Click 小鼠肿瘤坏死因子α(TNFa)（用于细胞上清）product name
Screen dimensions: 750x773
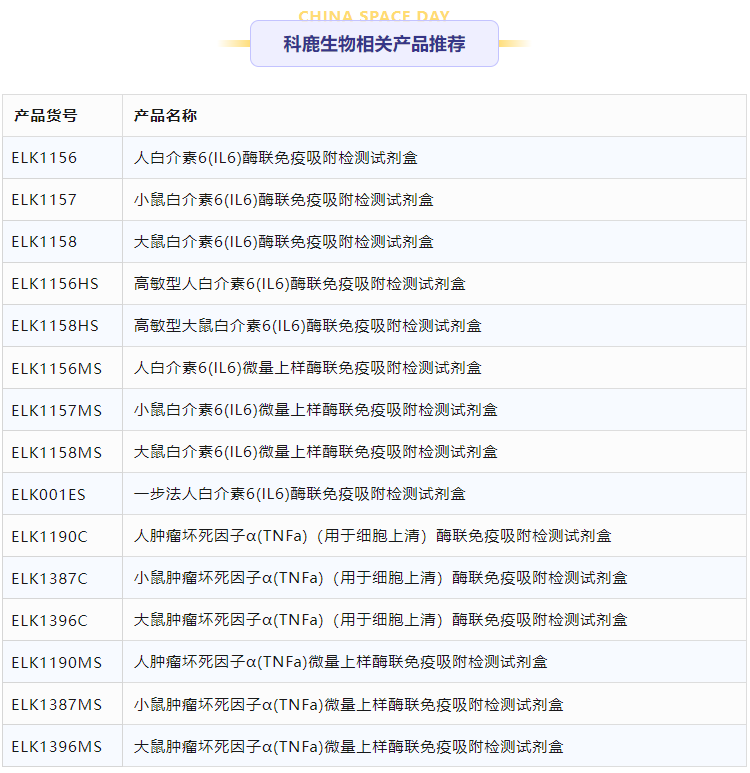(x=381, y=578)
